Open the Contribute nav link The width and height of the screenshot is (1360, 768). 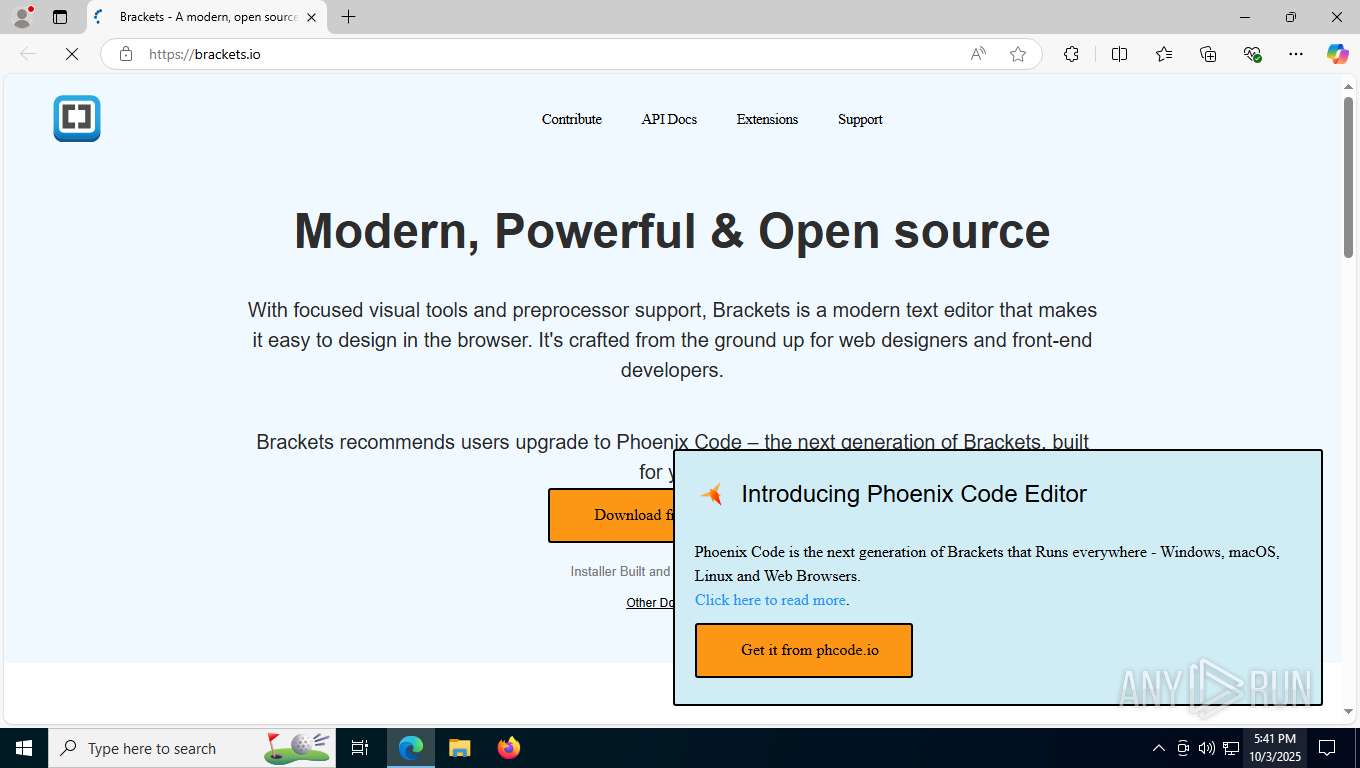572,119
